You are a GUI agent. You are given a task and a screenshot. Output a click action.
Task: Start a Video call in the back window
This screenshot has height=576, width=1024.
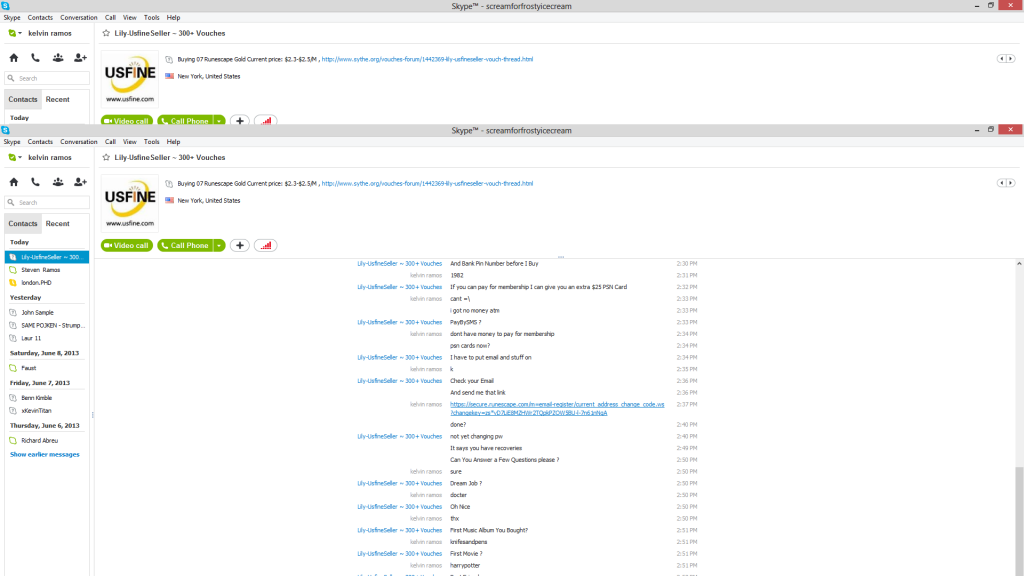[x=127, y=121]
